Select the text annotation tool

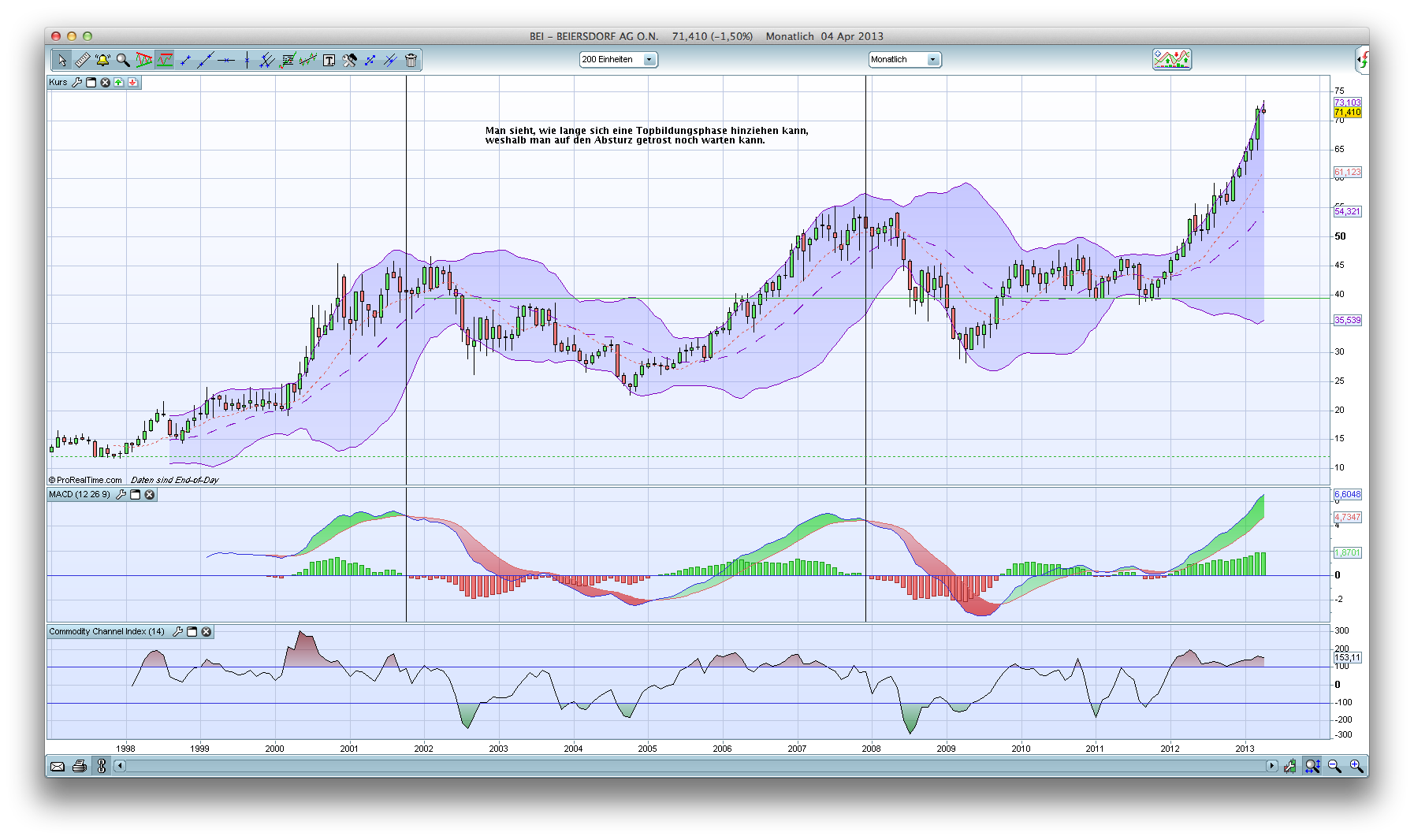[x=329, y=60]
